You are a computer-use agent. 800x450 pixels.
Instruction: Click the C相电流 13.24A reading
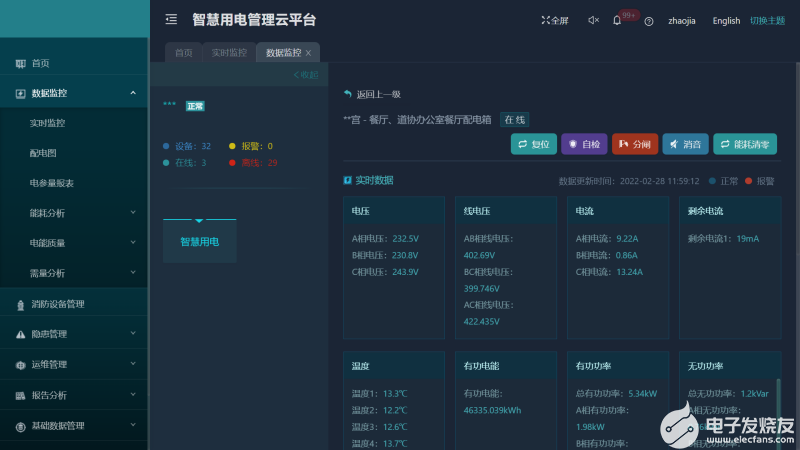tap(609, 272)
